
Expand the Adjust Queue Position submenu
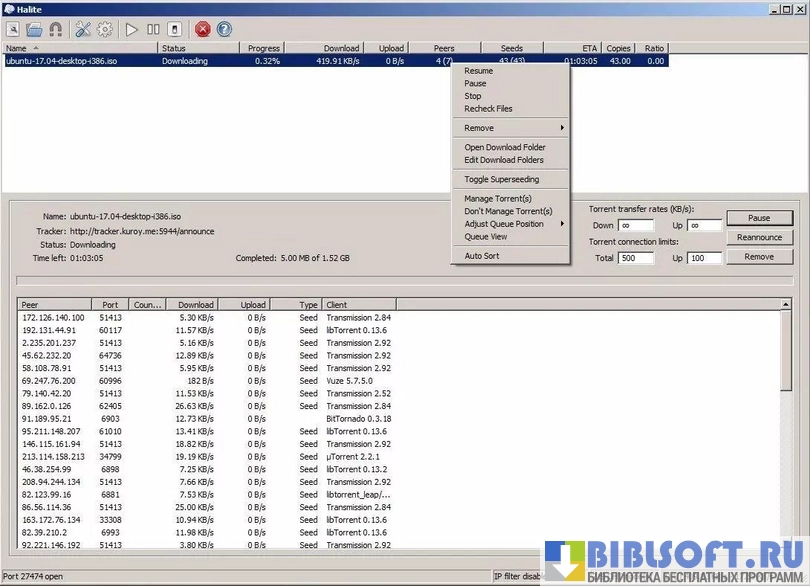pos(510,224)
